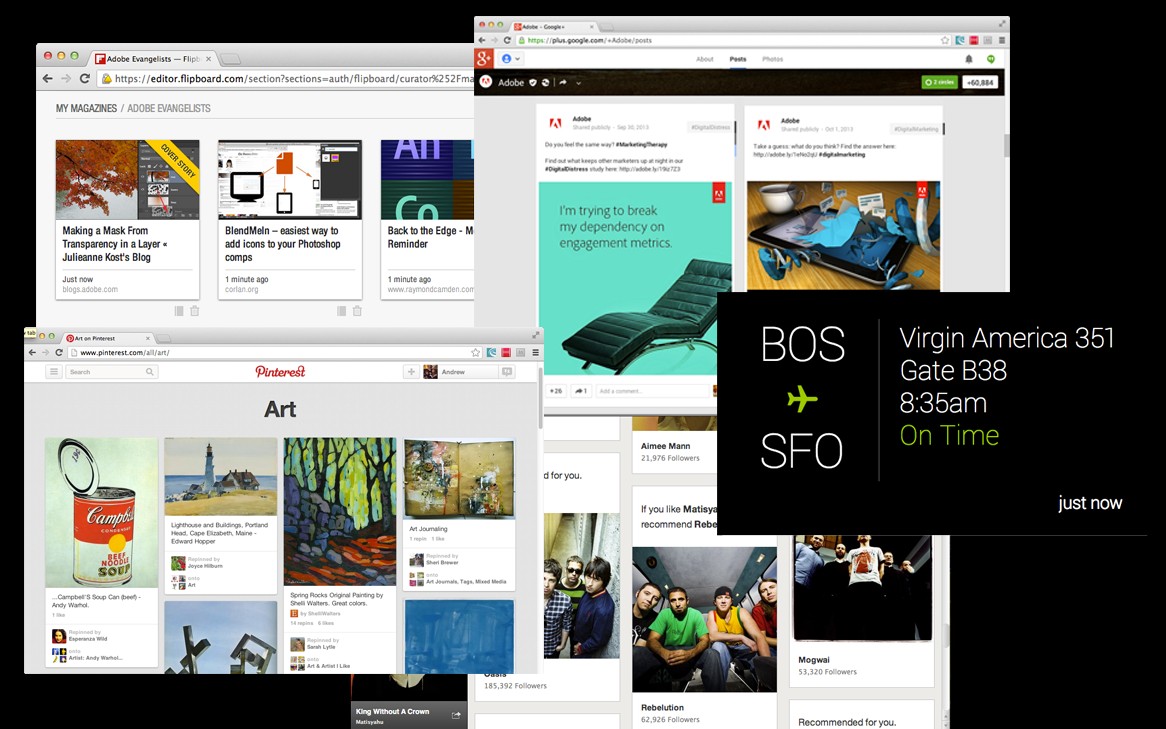Viewport: 1166px width, 729px height.
Task: Expand the Google+ profile switcher dropdown
Action: pyautogui.click(x=512, y=59)
